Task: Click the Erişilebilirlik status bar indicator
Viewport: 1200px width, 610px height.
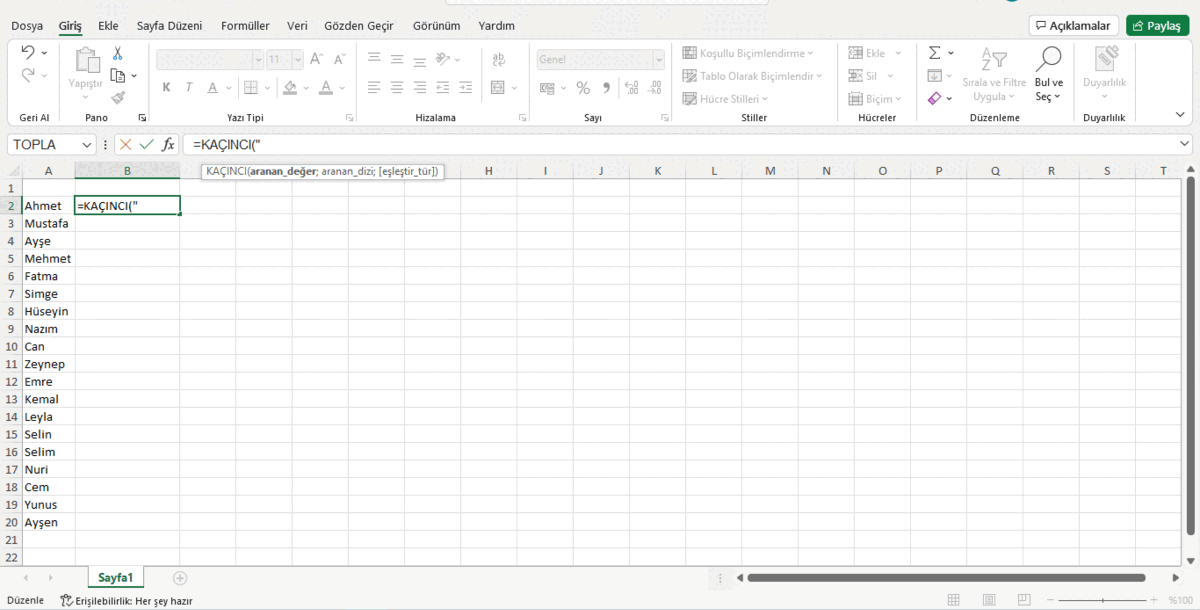Action: pyautogui.click(x=126, y=601)
